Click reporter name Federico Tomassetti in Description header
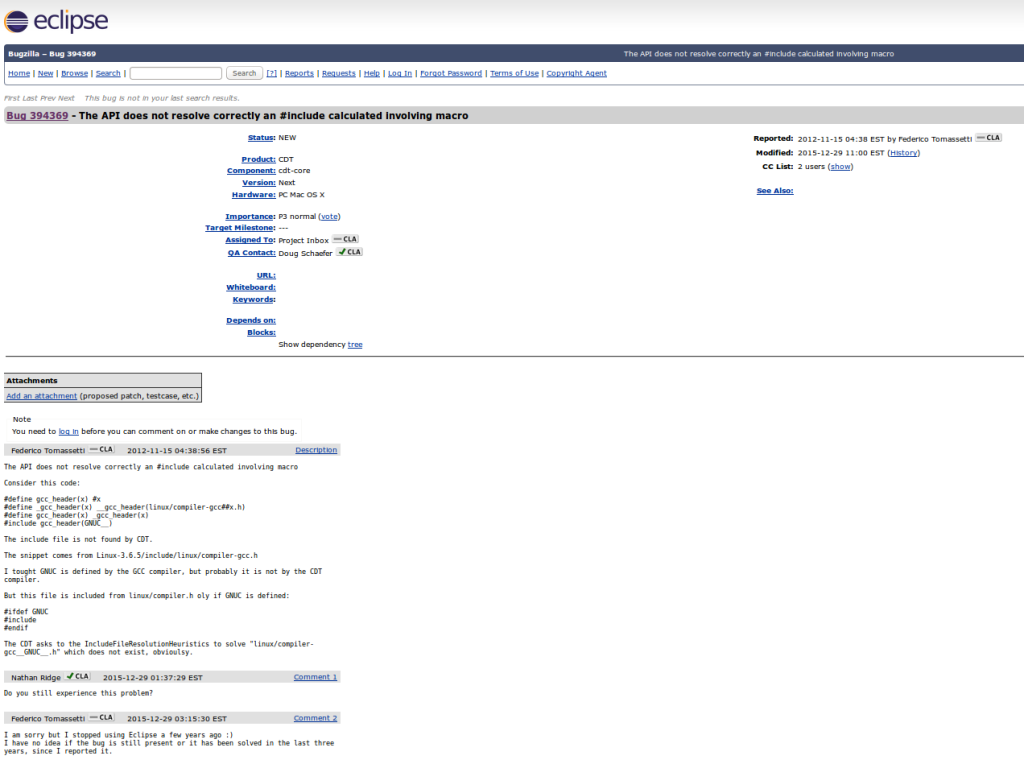 [48, 451]
